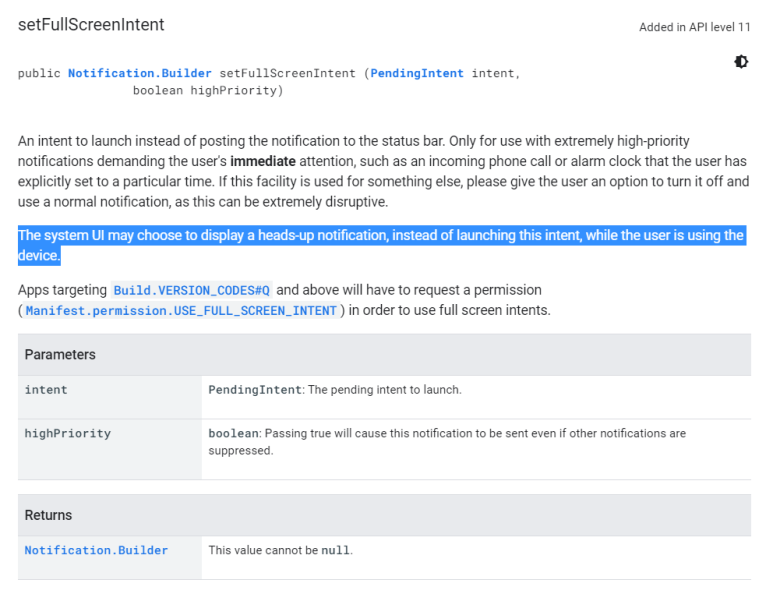
Task: Click the 'Apps targeting' sentence start
Action: 62,290
